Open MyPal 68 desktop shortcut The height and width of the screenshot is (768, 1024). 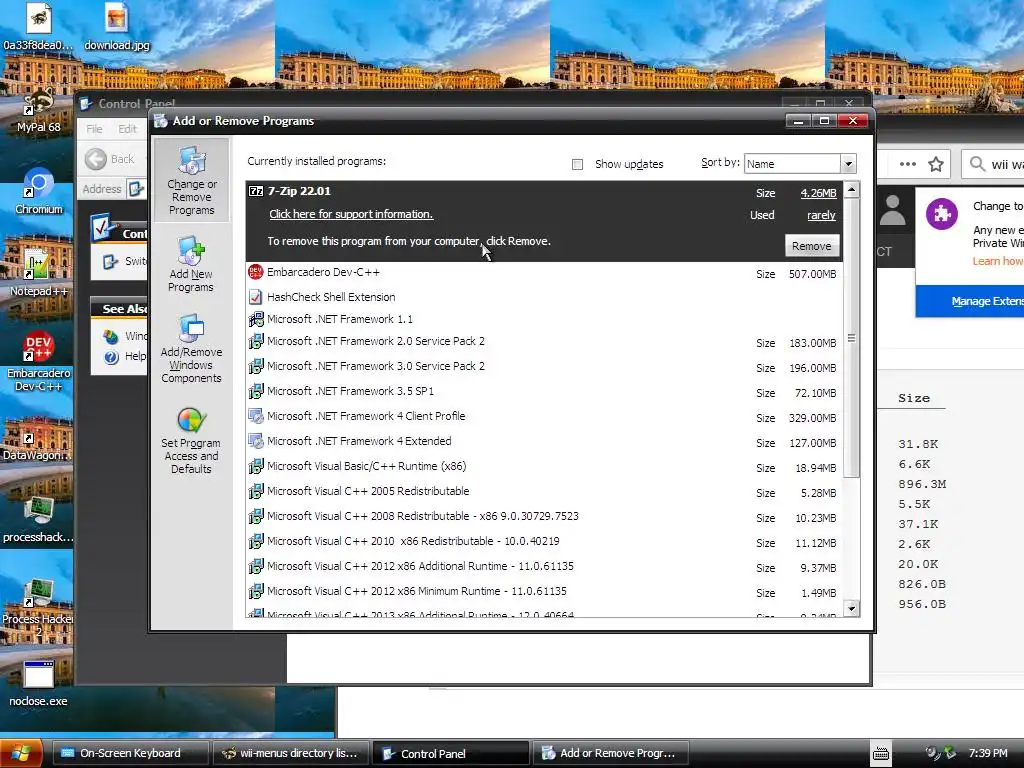pos(39,111)
